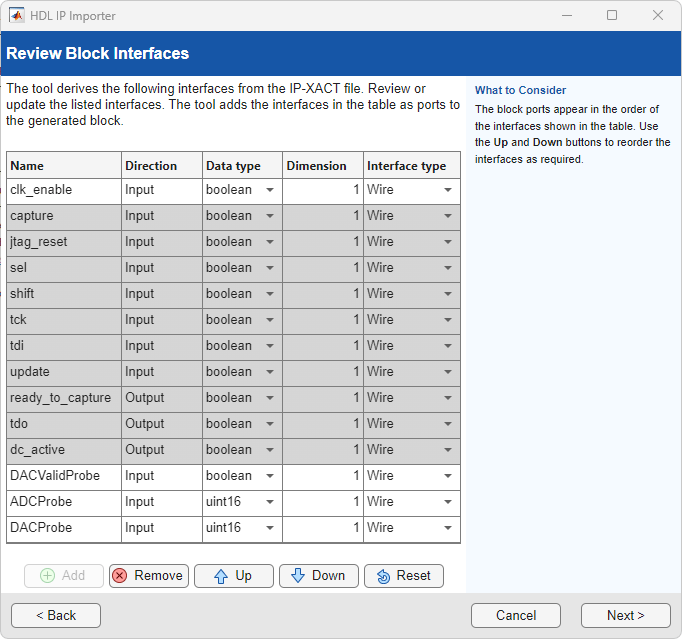Click the MATLAB icon in title bar
Image resolution: width=682 pixels, height=639 pixels.
click(x=17, y=15)
